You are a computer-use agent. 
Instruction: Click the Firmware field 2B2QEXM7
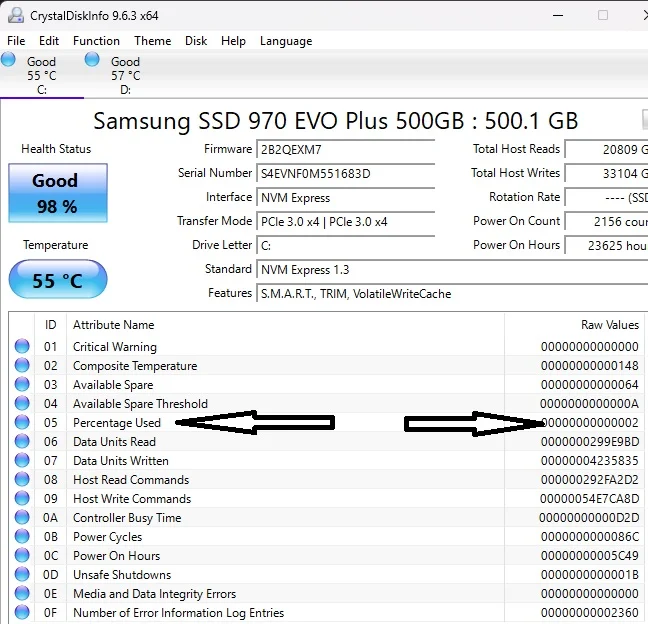tap(345, 150)
